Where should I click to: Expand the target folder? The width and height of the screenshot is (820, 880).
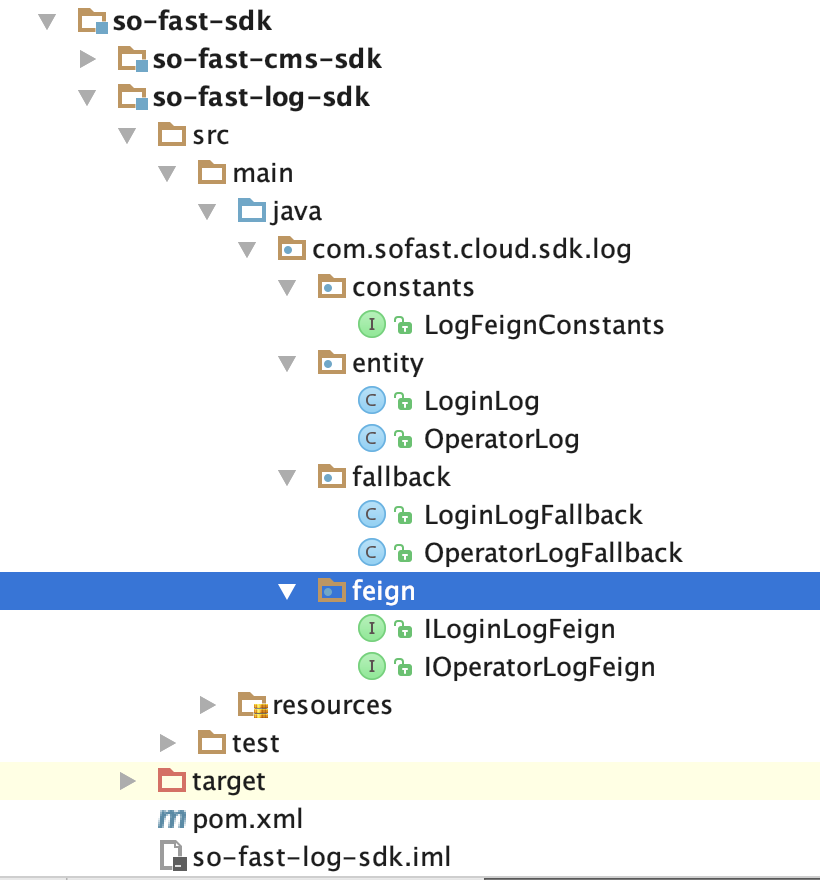[128, 780]
